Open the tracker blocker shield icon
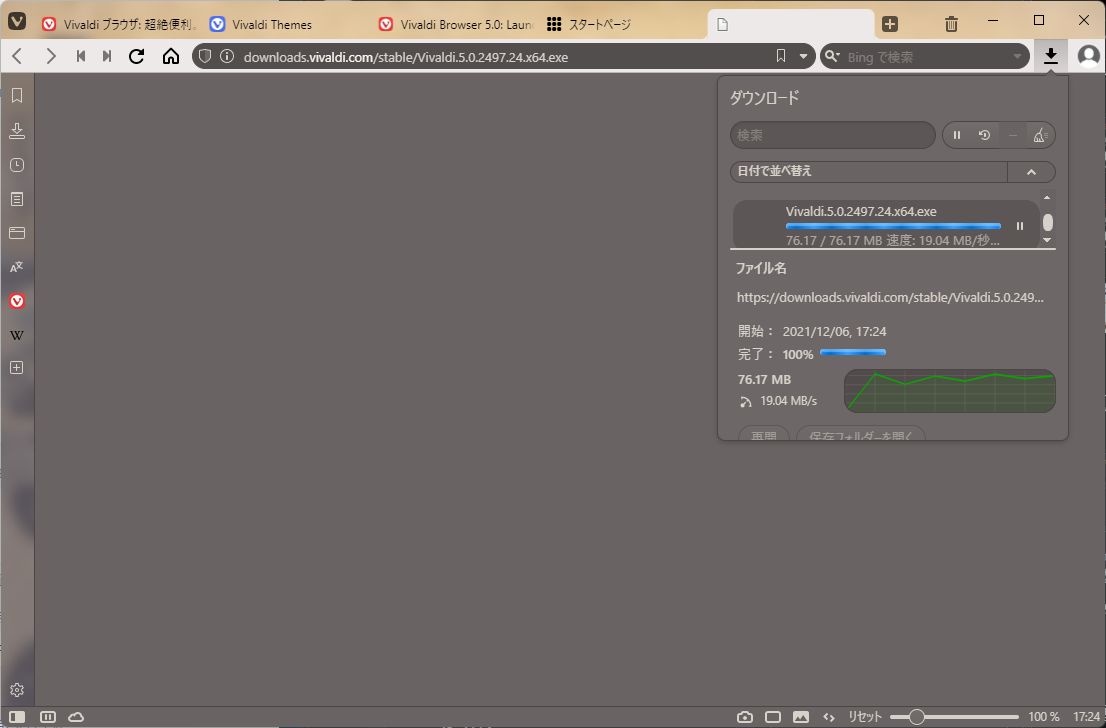 (205, 56)
